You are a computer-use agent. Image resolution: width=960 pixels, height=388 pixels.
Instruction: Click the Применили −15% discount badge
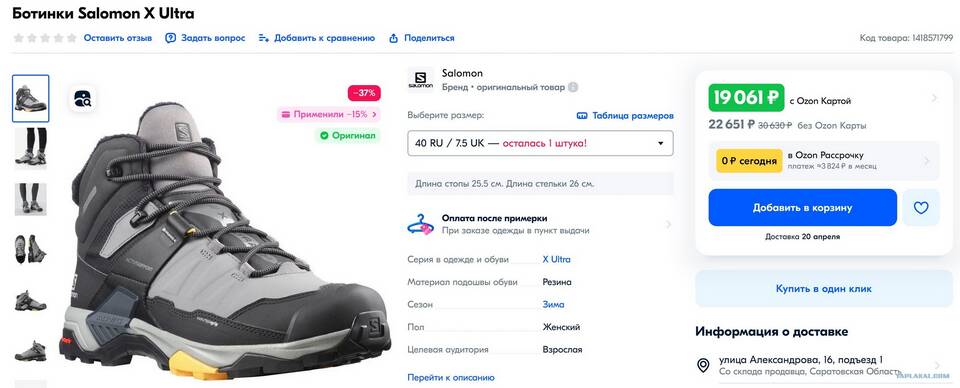pyautogui.click(x=329, y=114)
